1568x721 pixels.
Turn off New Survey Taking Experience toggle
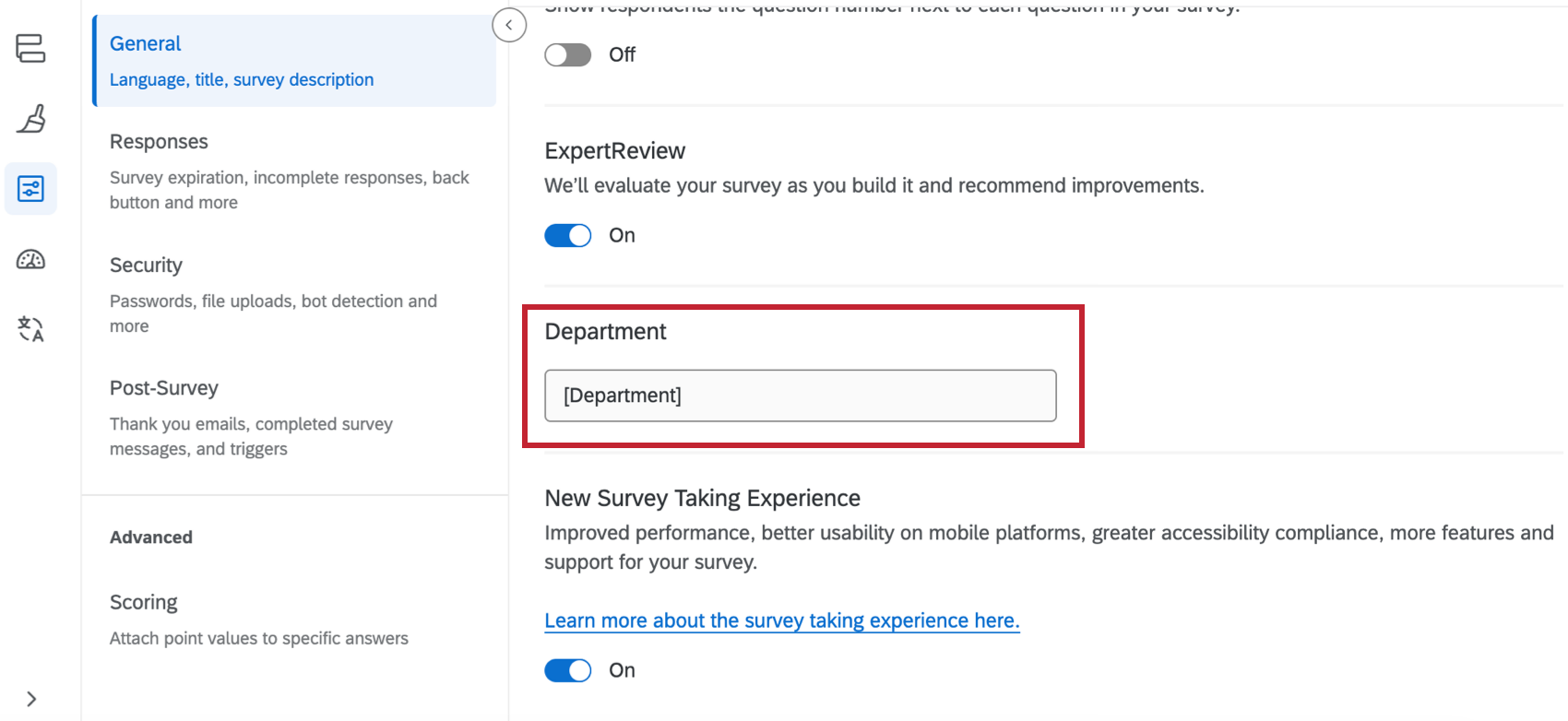(567, 670)
